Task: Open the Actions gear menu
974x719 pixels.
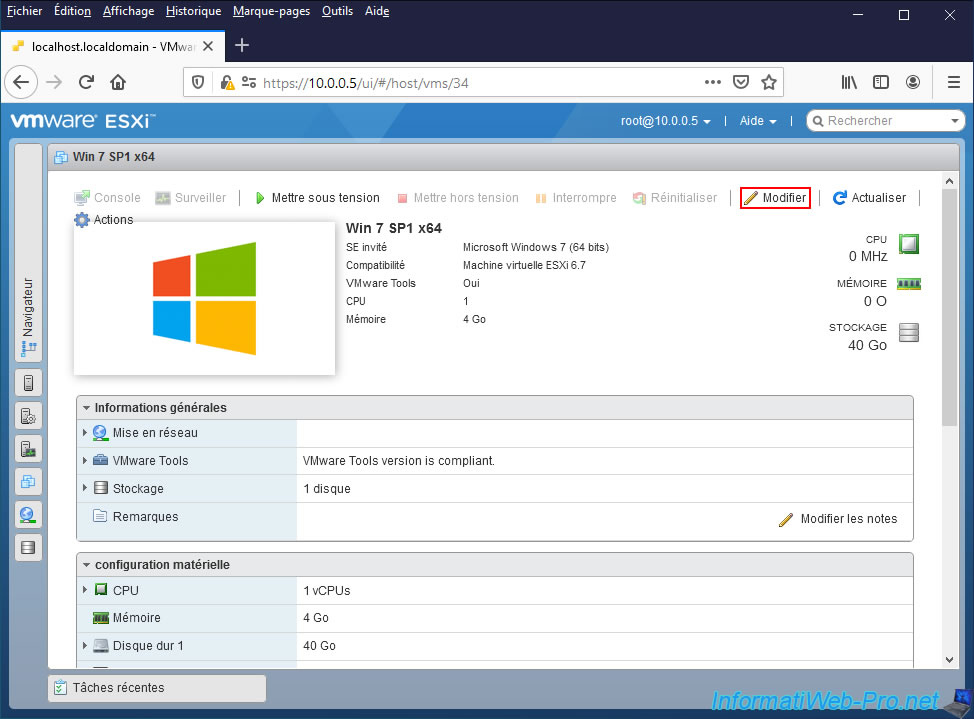Action: pos(104,220)
